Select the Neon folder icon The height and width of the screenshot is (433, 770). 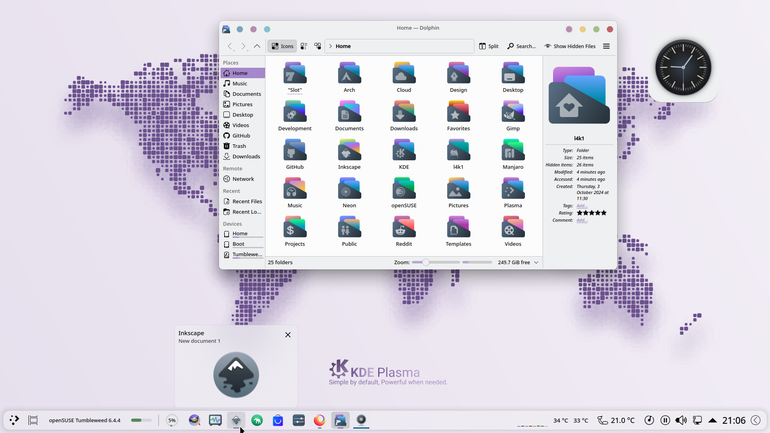[x=349, y=189]
